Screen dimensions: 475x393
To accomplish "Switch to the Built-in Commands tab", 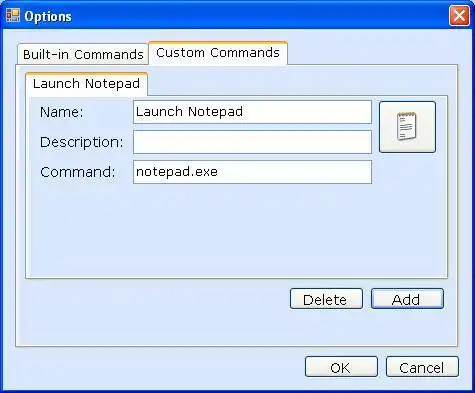I will point(83,54).
